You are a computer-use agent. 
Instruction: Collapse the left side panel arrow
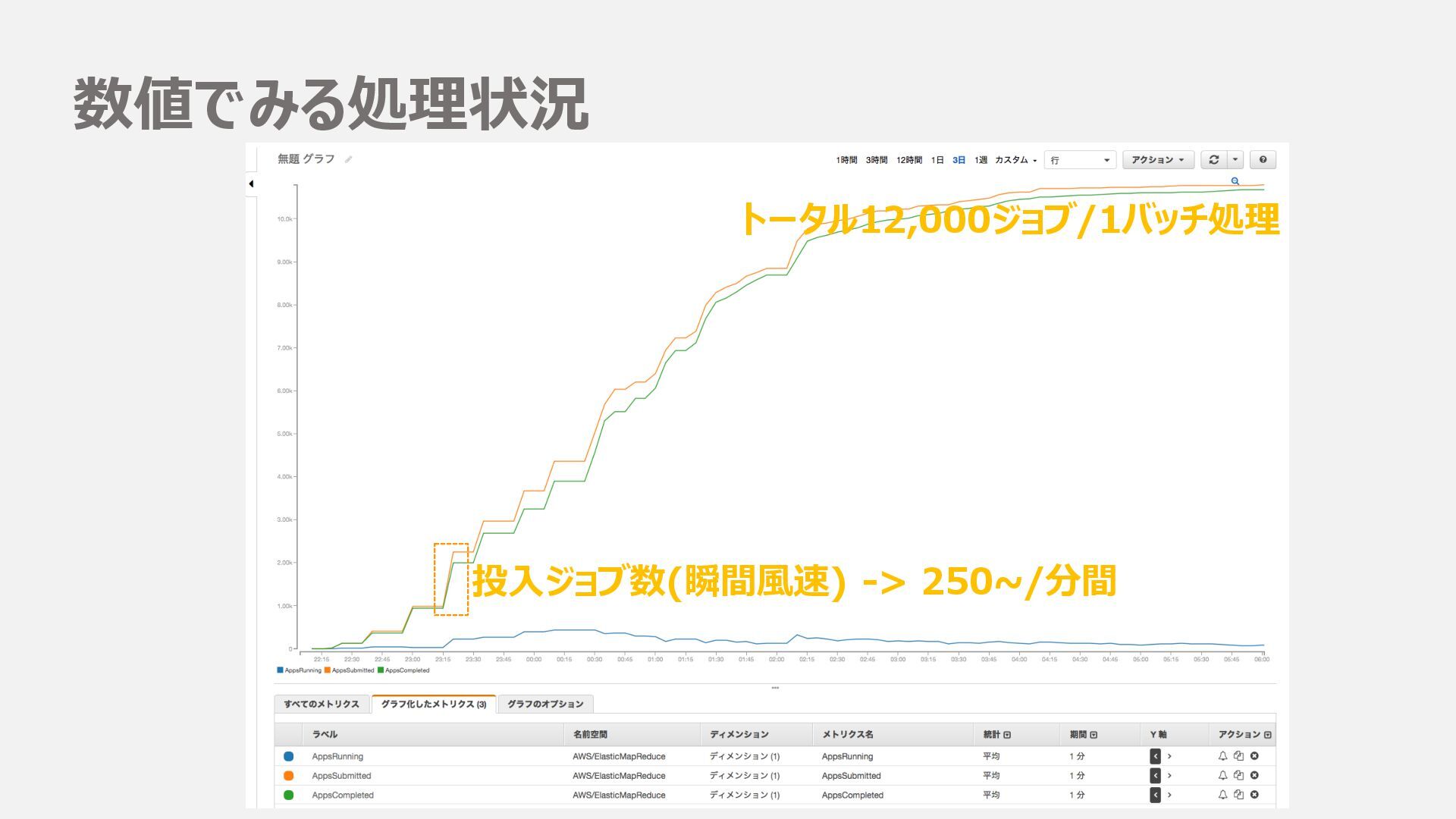pyautogui.click(x=251, y=184)
